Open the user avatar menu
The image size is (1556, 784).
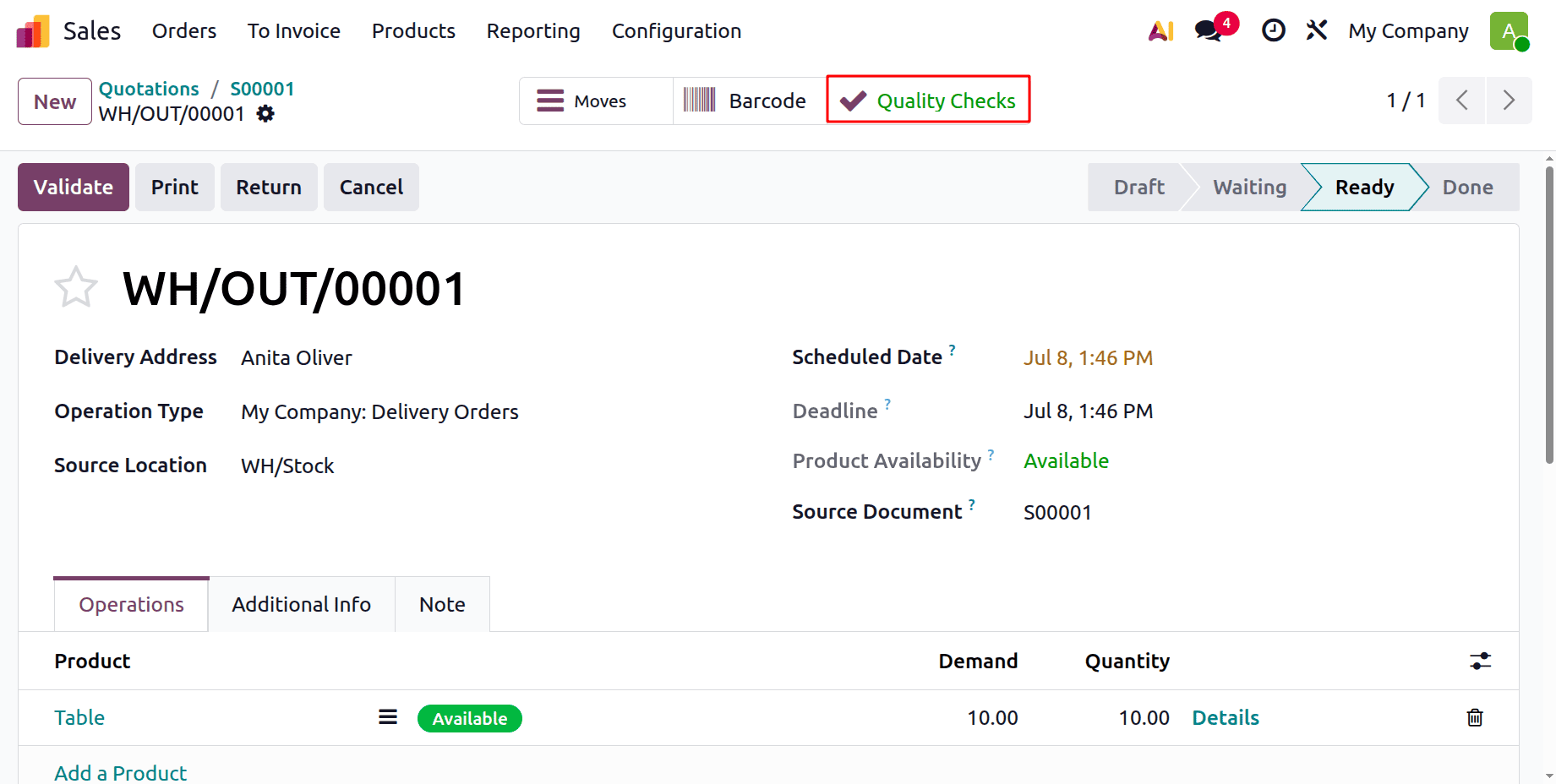(x=1509, y=31)
